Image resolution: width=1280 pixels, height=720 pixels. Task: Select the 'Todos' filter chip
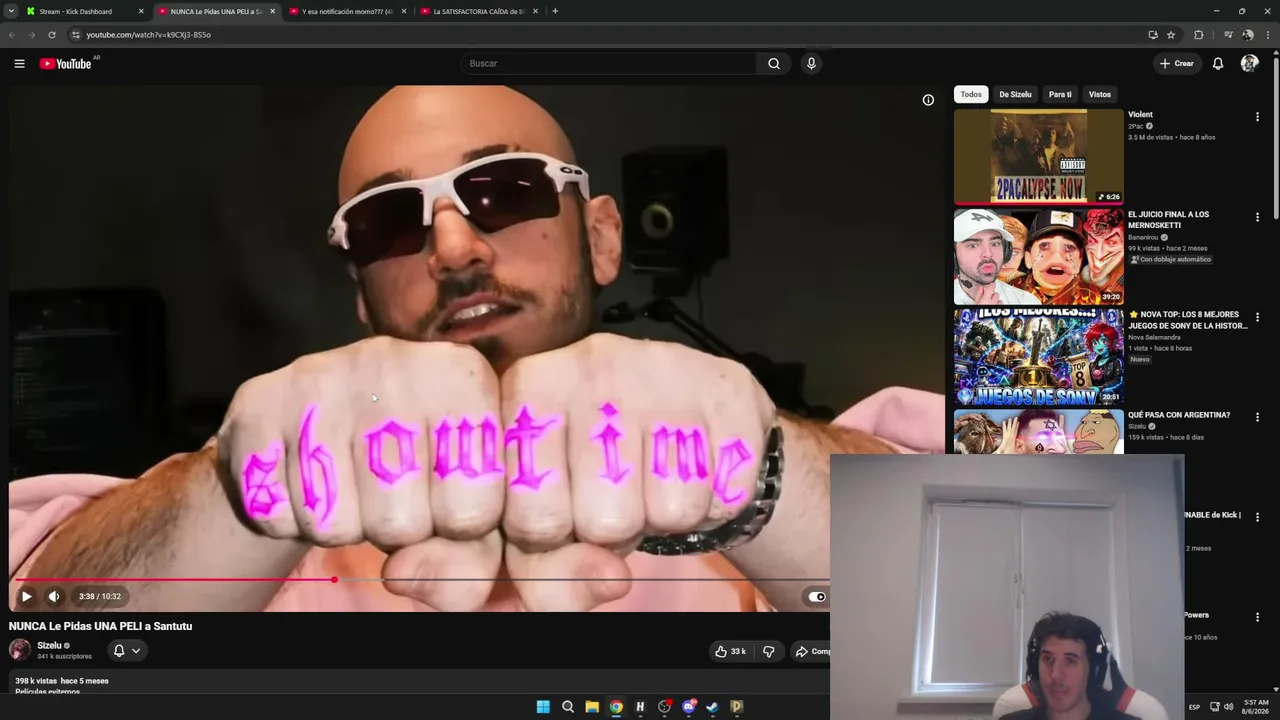(x=971, y=94)
